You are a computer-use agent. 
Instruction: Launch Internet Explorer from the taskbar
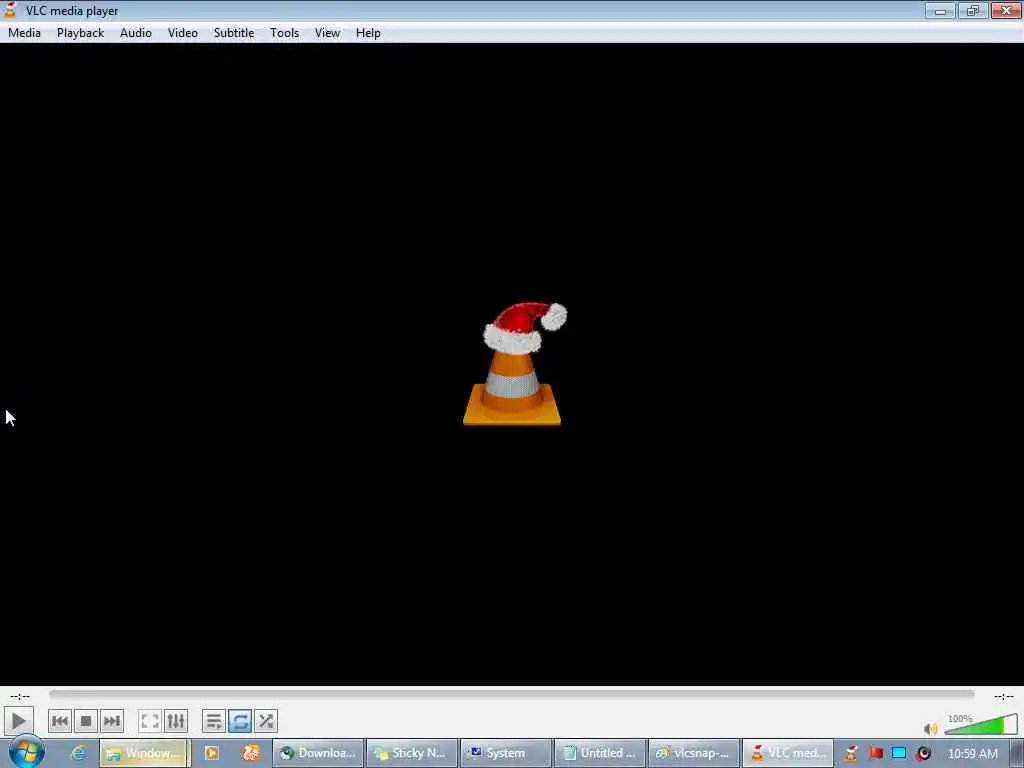click(78, 753)
